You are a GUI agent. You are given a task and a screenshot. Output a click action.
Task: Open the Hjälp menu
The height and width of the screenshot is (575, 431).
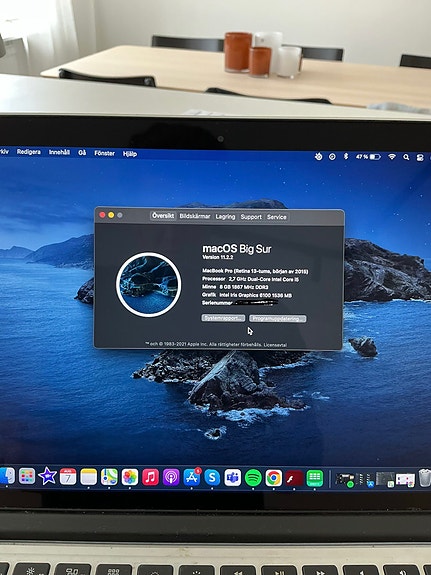coord(130,154)
